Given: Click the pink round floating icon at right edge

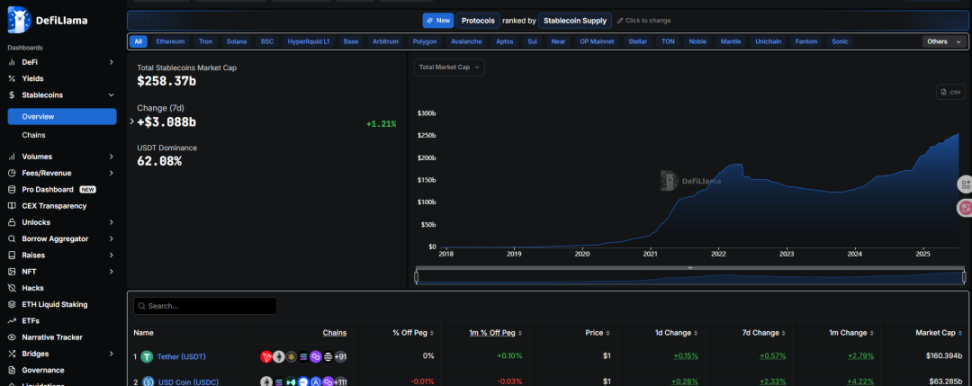Looking at the screenshot, I should (x=965, y=208).
